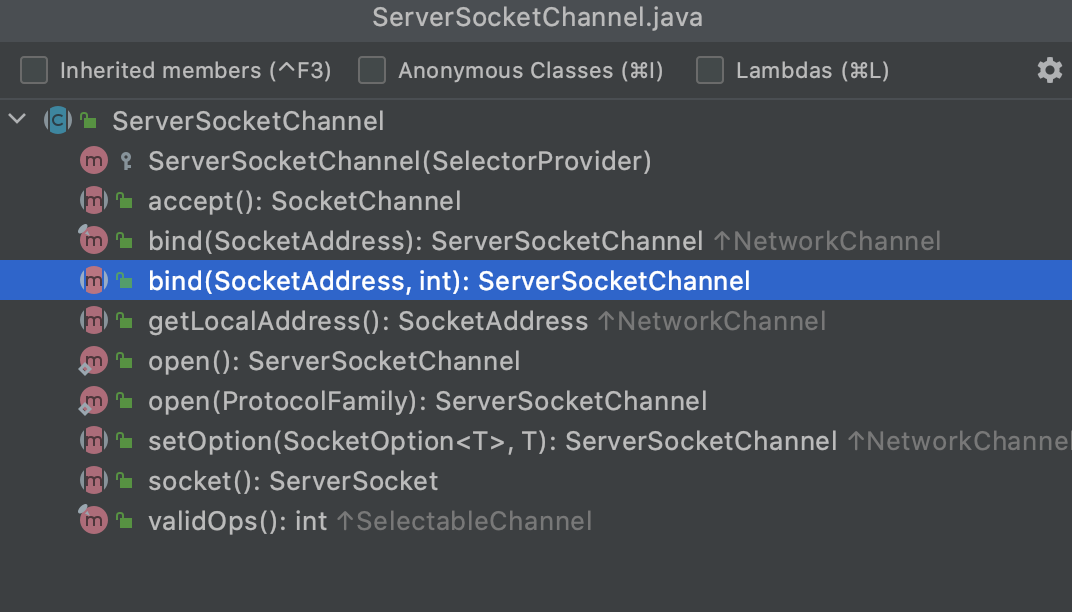The image size is (1072, 612).
Task: Click the method icon beside setOption
Action: (94, 440)
